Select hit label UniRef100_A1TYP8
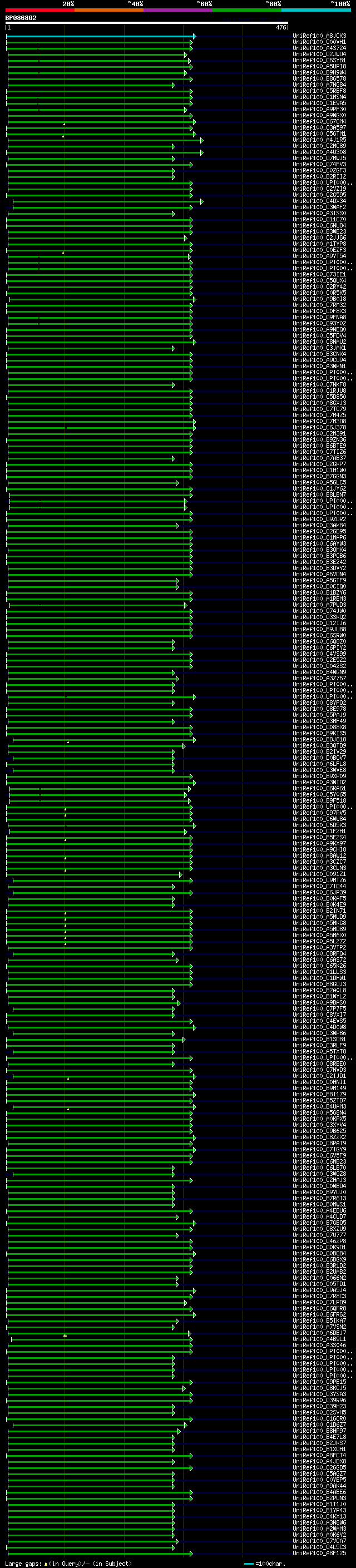Image resolution: width=356 pixels, height=1568 pixels. point(319,244)
